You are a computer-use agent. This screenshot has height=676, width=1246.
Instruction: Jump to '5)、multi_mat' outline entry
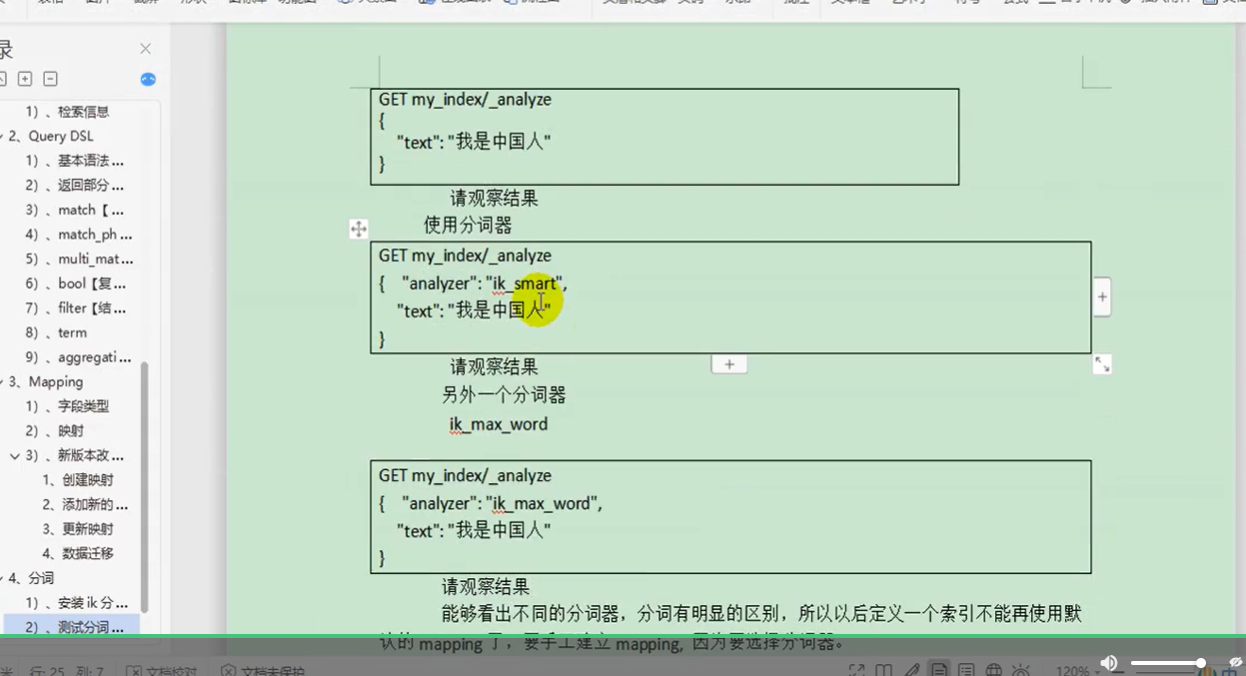[x=79, y=259]
